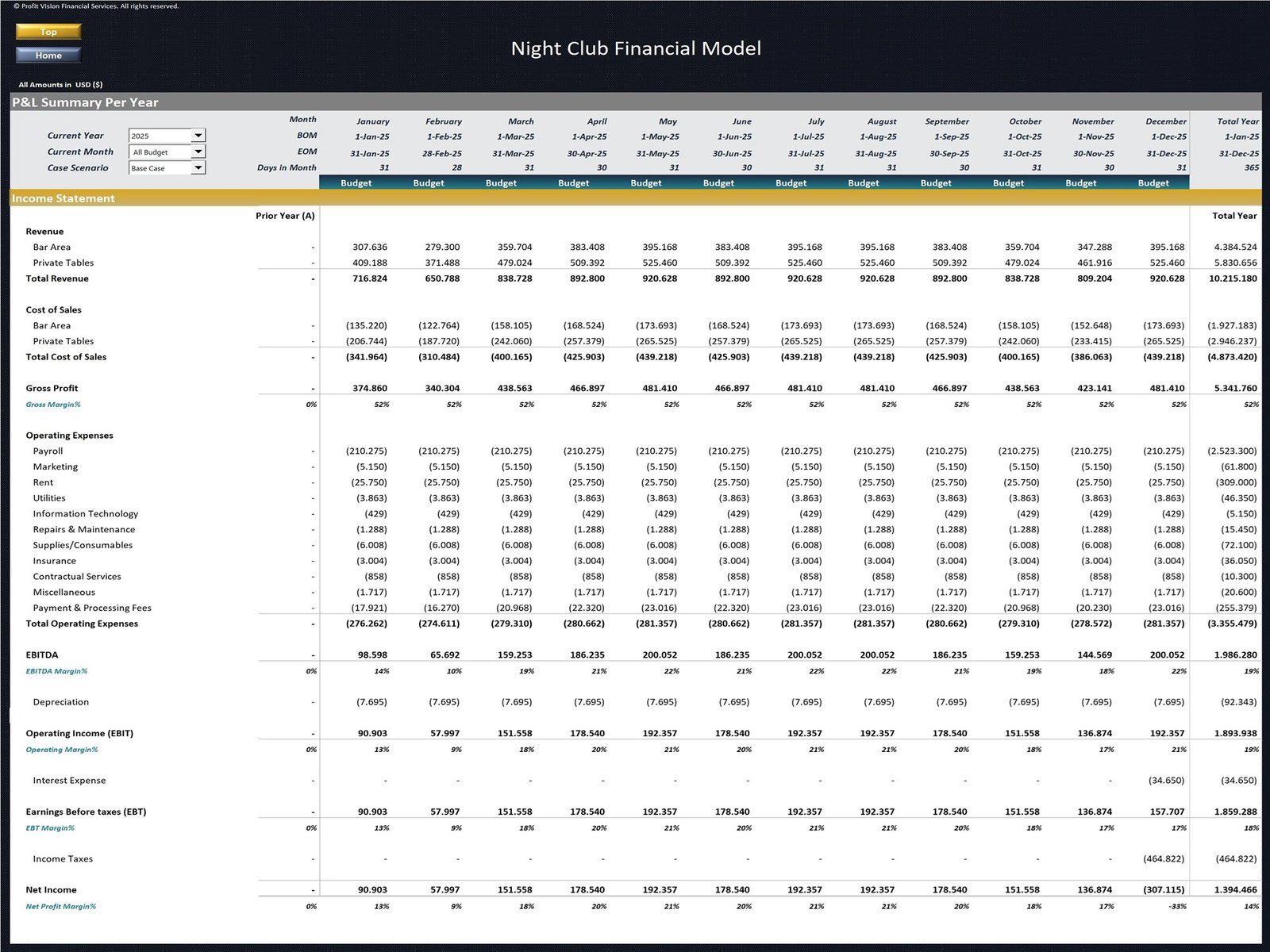The image size is (1270, 952).
Task: Select the Depreciation row label
Action: tap(61, 702)
